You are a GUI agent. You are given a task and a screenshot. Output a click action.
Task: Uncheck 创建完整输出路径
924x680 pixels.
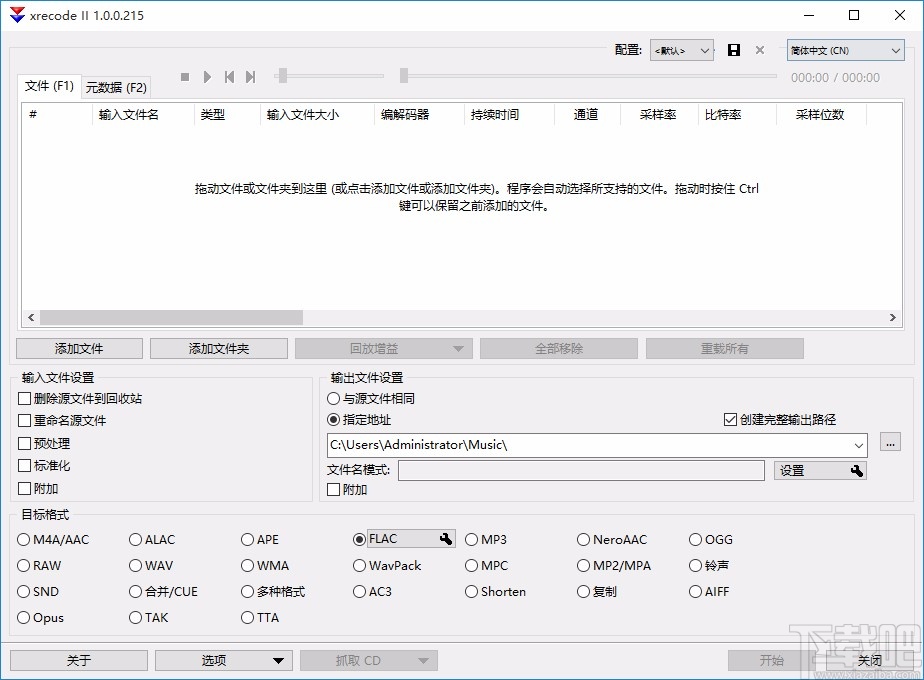click(730, 420)
